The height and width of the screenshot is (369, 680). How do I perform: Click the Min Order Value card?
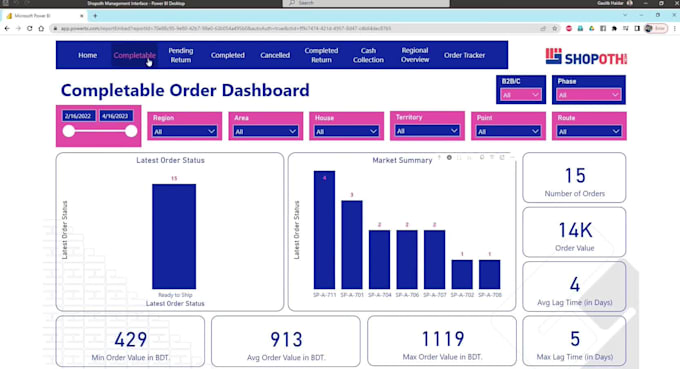[x=130, y=341]
